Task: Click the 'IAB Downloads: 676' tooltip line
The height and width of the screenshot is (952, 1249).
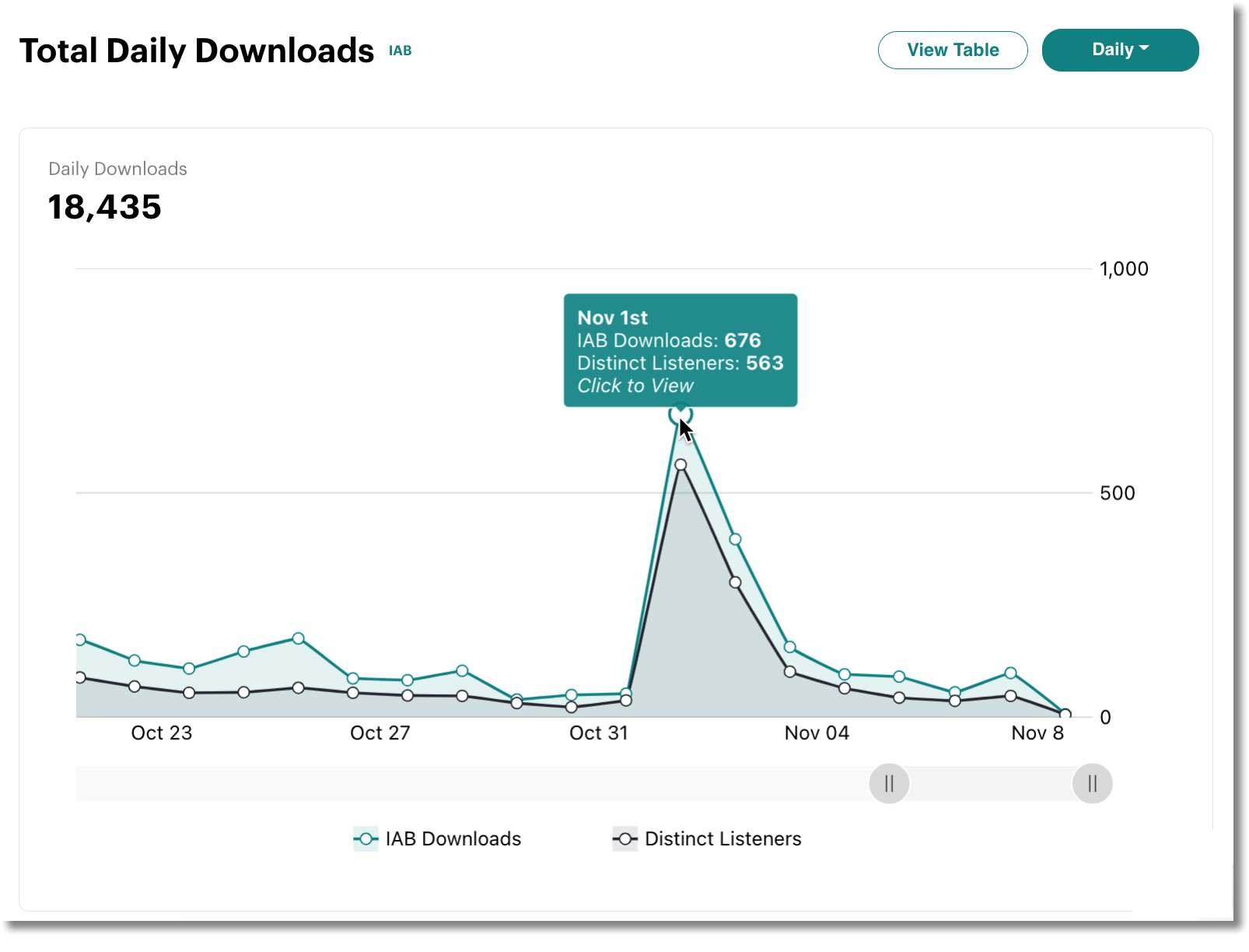Action: point(669,341)
